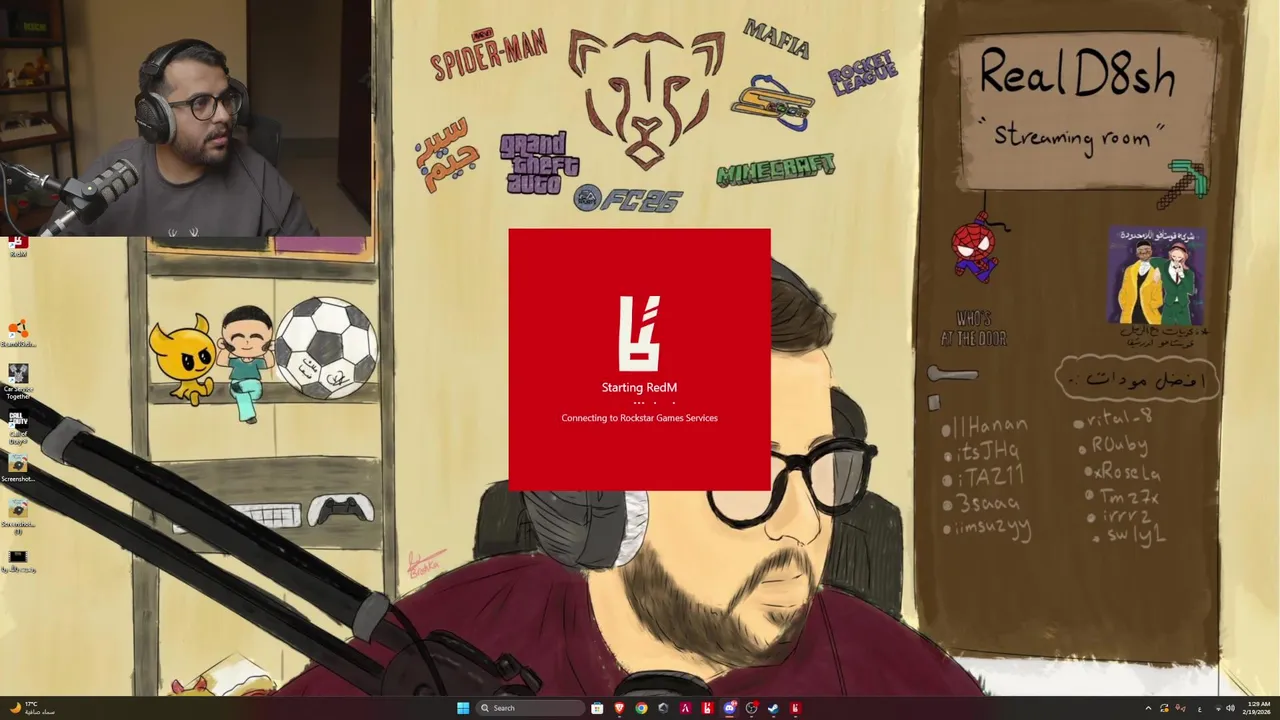
Task: Launch the Call of Duty desktop shortcut
Action: tap(17, 426)
